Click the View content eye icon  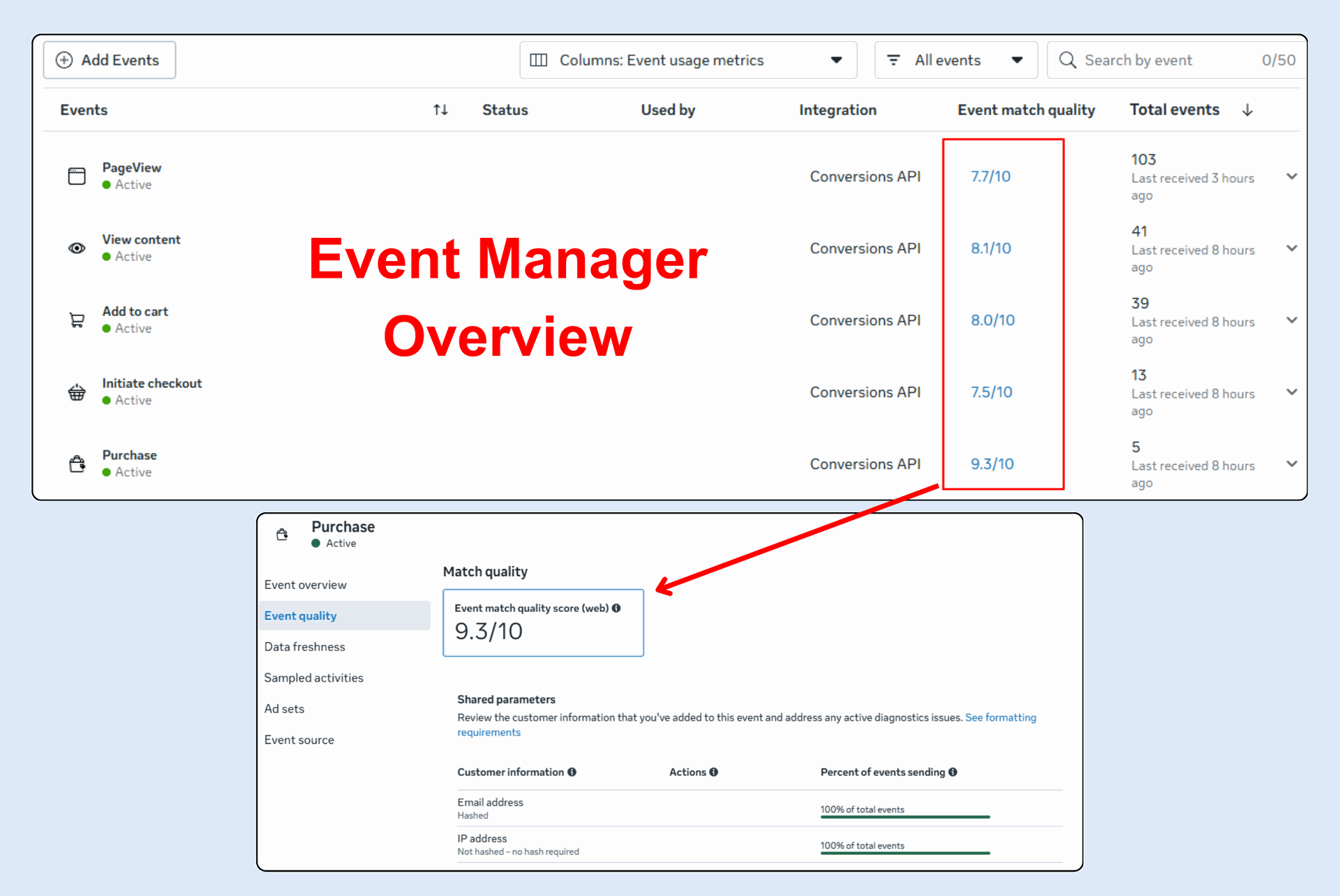77,248
